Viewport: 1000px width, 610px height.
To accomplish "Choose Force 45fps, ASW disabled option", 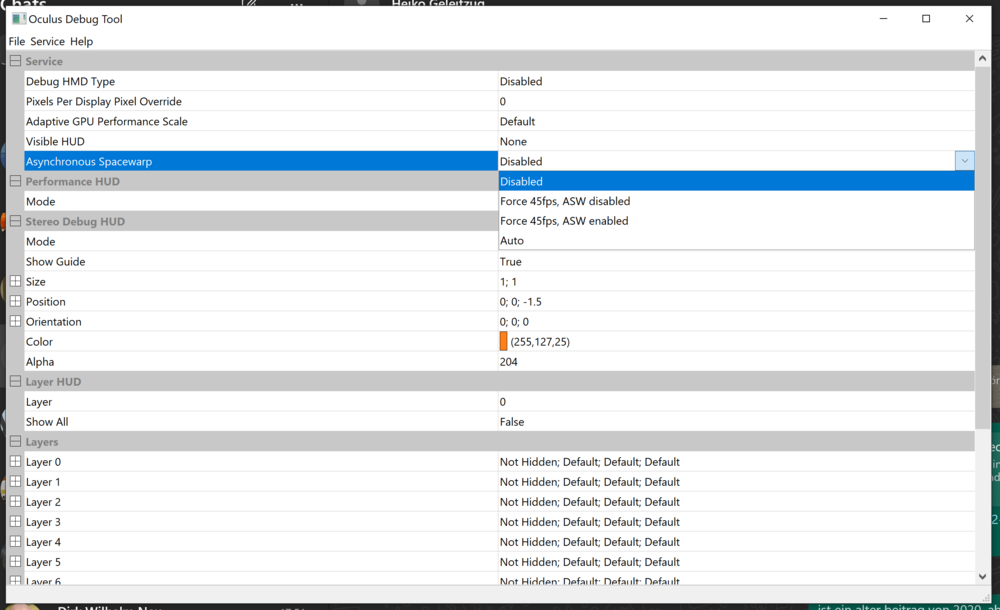I will point(736,201).
